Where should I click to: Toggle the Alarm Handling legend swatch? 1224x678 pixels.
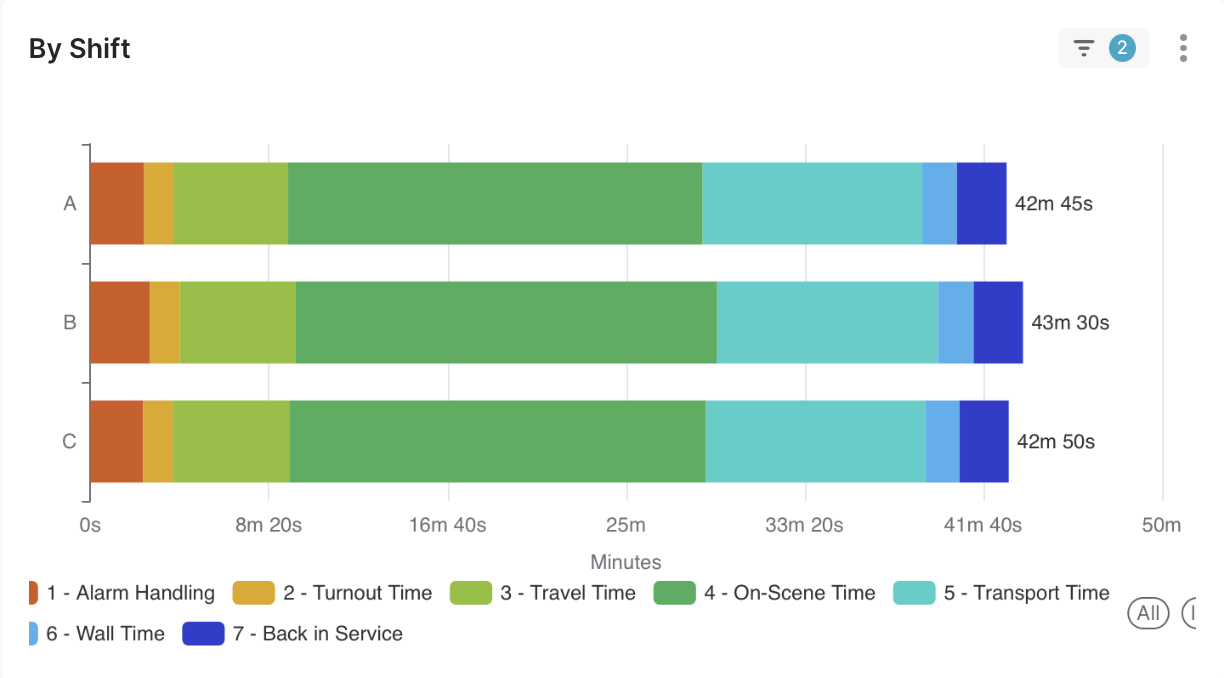(33, 593)
